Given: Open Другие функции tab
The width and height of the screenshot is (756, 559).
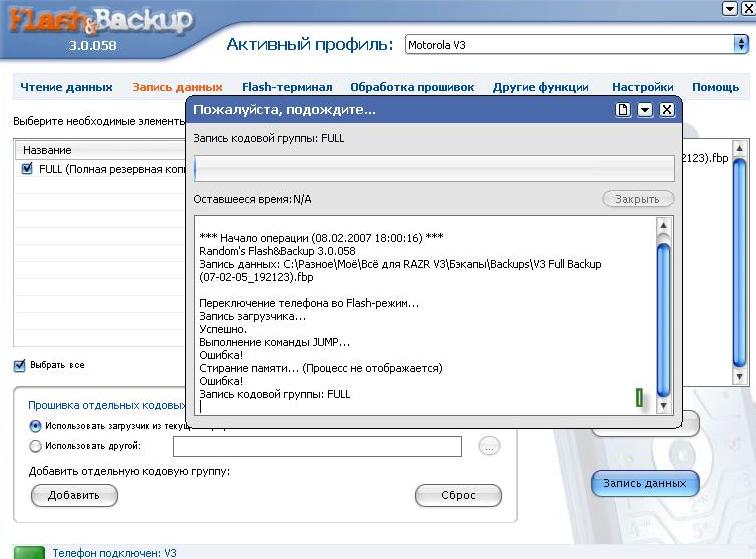Looking at the screenshot, I should [x=540, y=87].
